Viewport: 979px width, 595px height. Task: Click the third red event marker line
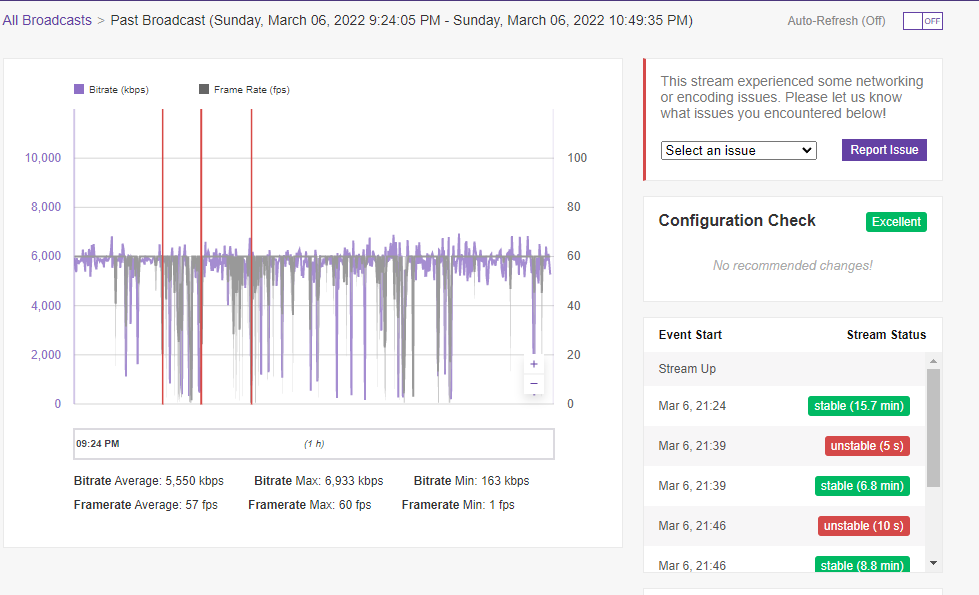[252, 257]
